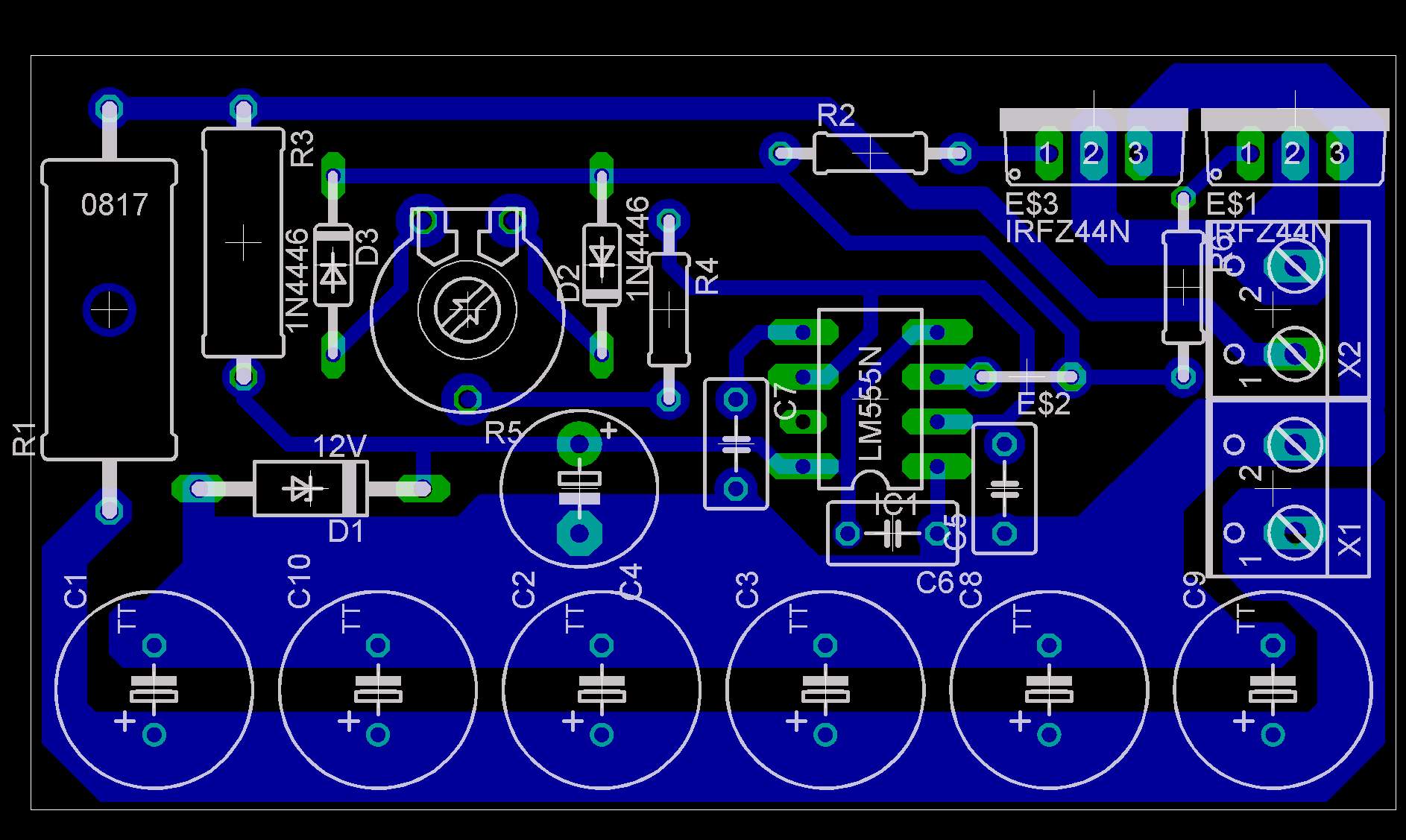Click the X2 terminal screw for pin 2
Image resolution: width=1406 pixels, height=840 pixels.
tap(1295, 265)
